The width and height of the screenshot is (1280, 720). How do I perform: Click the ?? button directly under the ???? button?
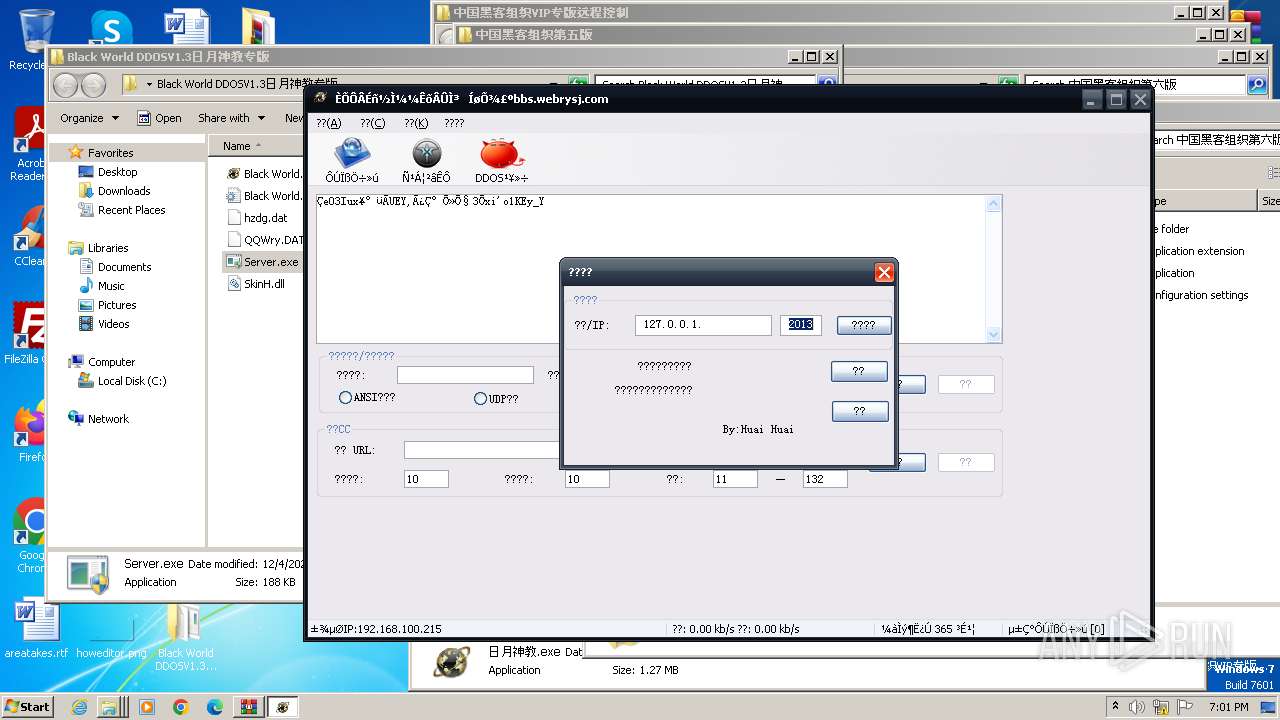tap(859, 371)
